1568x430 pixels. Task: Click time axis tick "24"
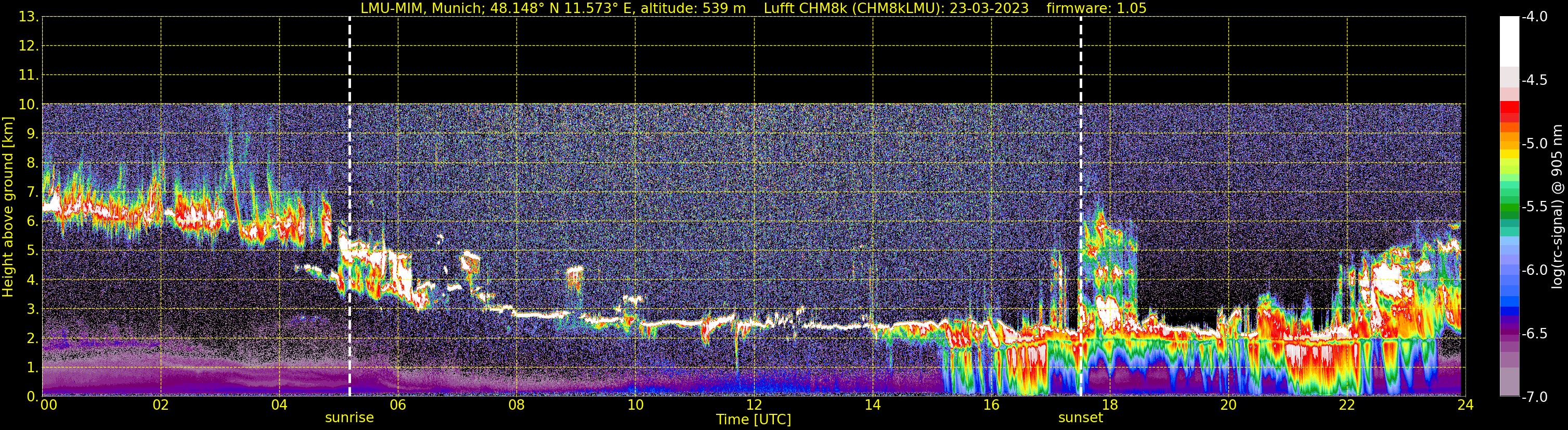(1466, 405)
